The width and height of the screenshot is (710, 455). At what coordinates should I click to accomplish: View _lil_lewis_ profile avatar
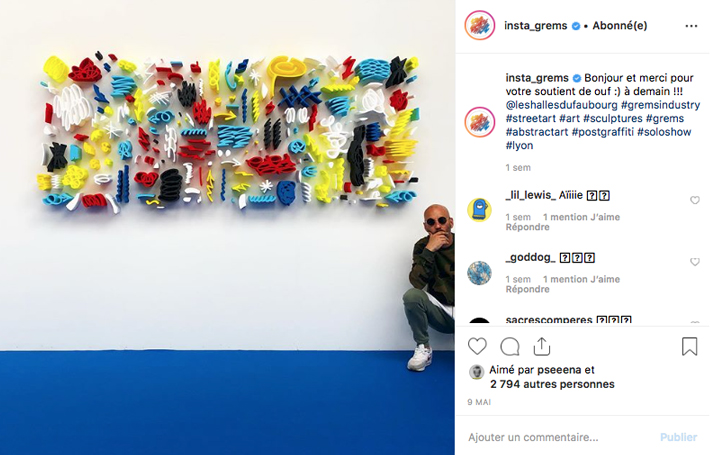click(x=480, y=210)
